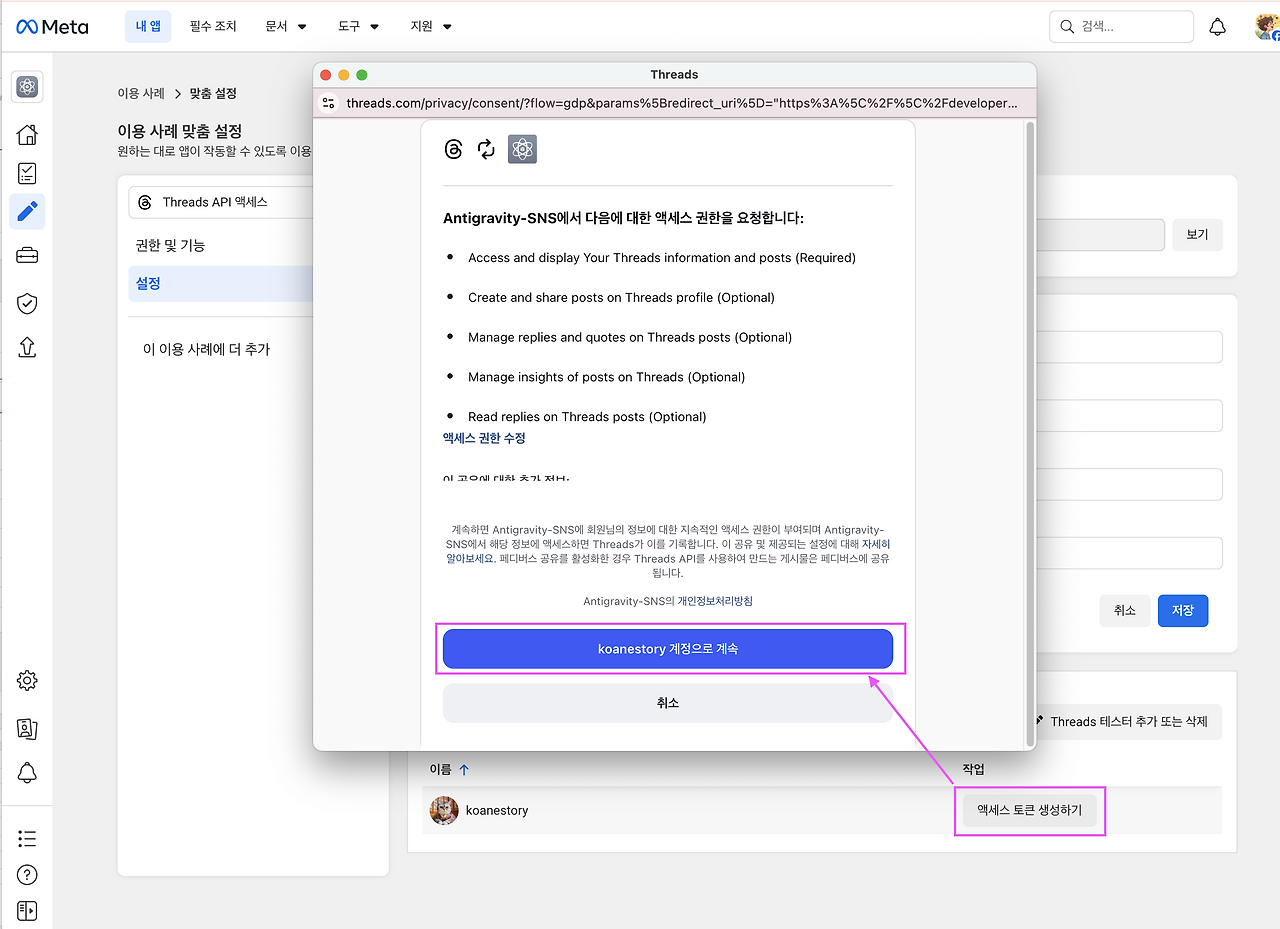The width and height of the screenshot is (1280, 929).
Task: Open the app dashboard home icon in sidebar
Action: pos(27,135)
